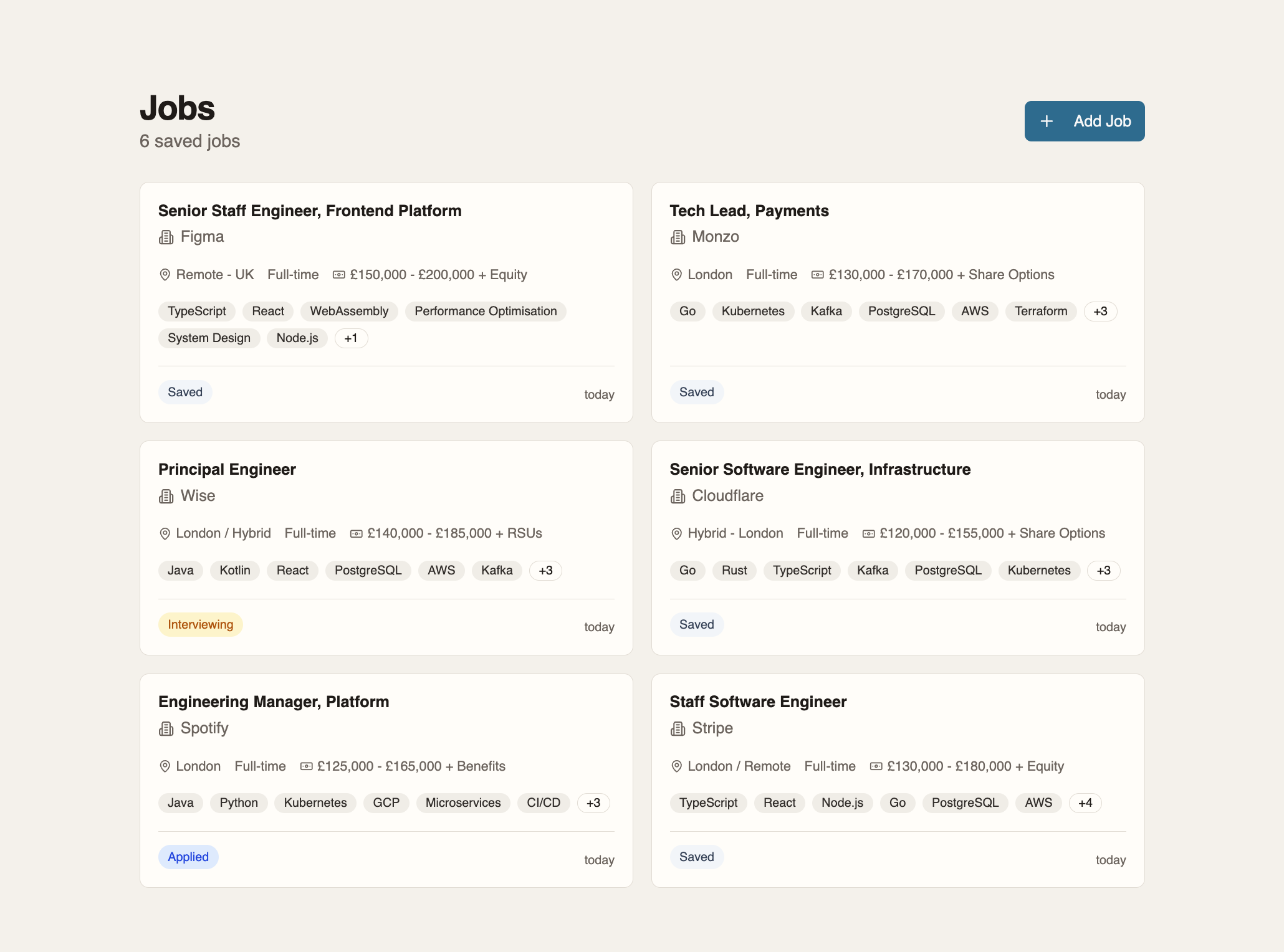
Task: Open the Engineering Manager, Platform job
Action: click(274, 702)
